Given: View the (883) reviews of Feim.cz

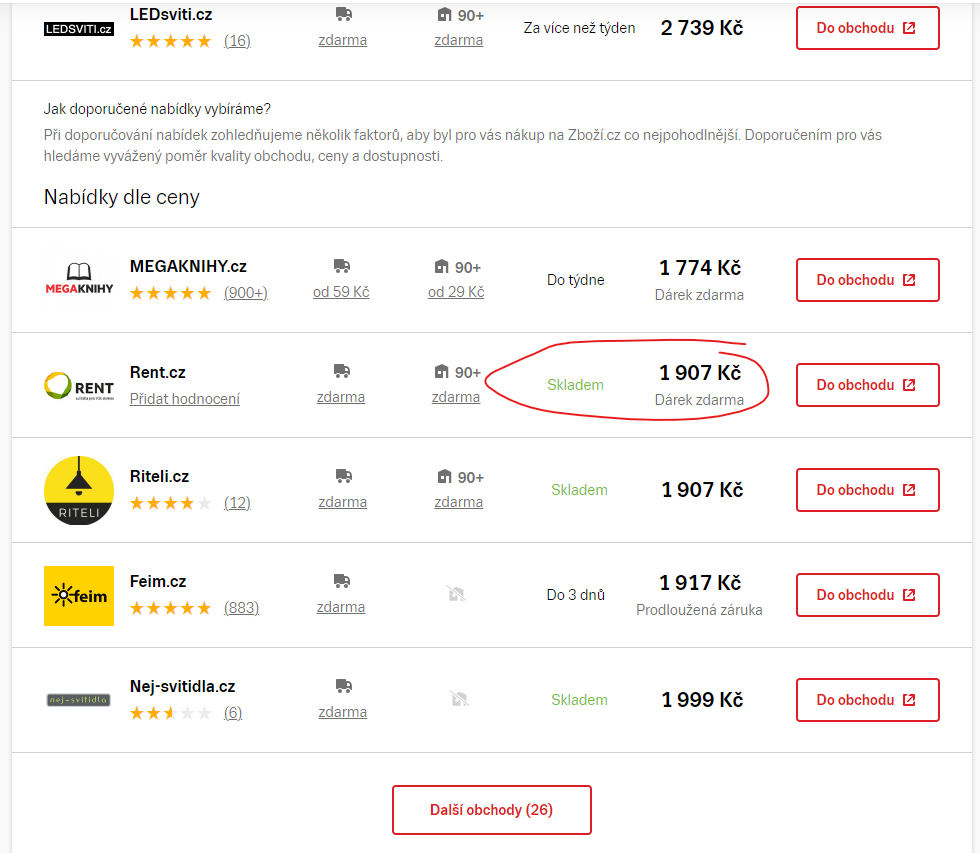Looking at the screenshot, I should point(241,608).
